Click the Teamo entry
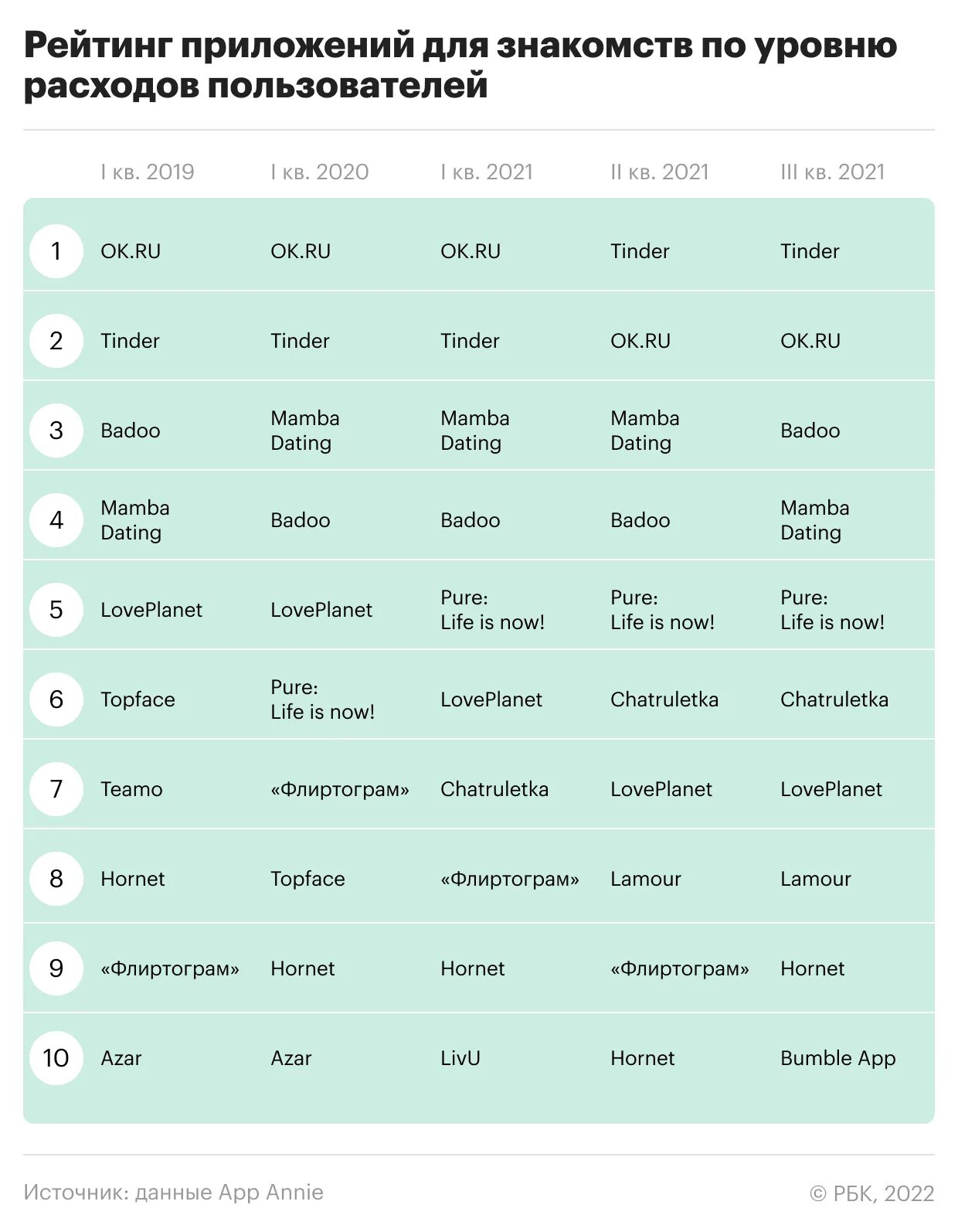958x1232 pixels. [131, 789]
